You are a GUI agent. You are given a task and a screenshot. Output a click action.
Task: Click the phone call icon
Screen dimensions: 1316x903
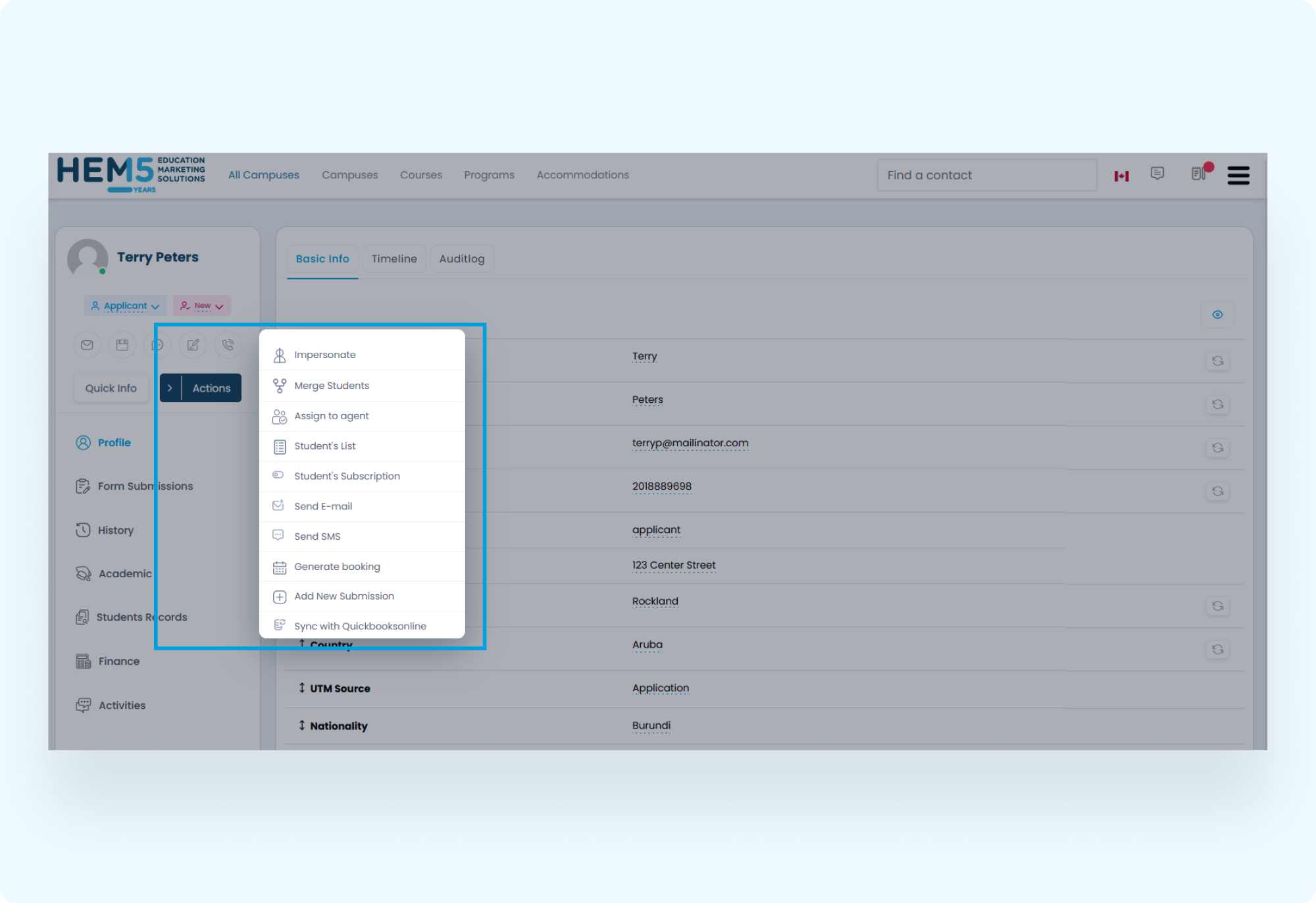coord(228,345)
